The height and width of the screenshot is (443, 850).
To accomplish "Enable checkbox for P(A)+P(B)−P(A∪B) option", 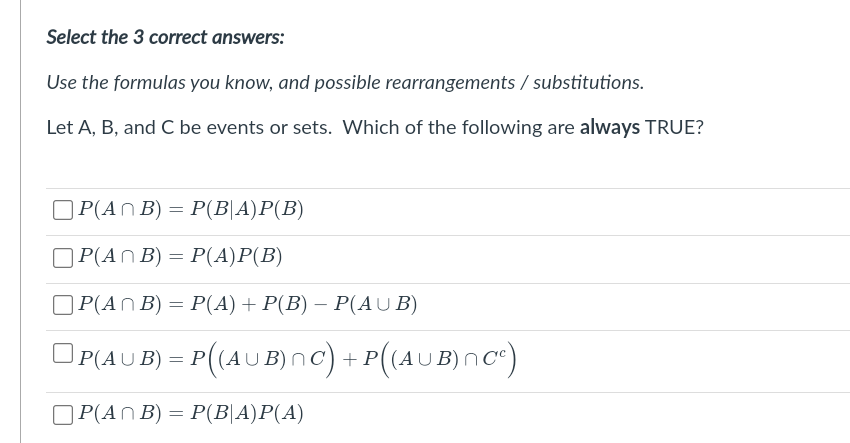I will (x=63, y=305).
